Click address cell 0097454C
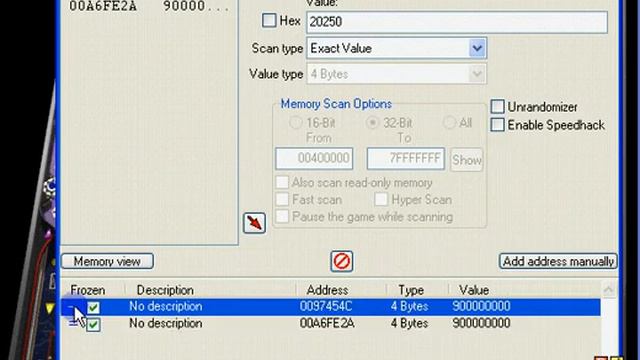Image resolution: width=640 pixels, height=360 pixels. coord(326,307)
